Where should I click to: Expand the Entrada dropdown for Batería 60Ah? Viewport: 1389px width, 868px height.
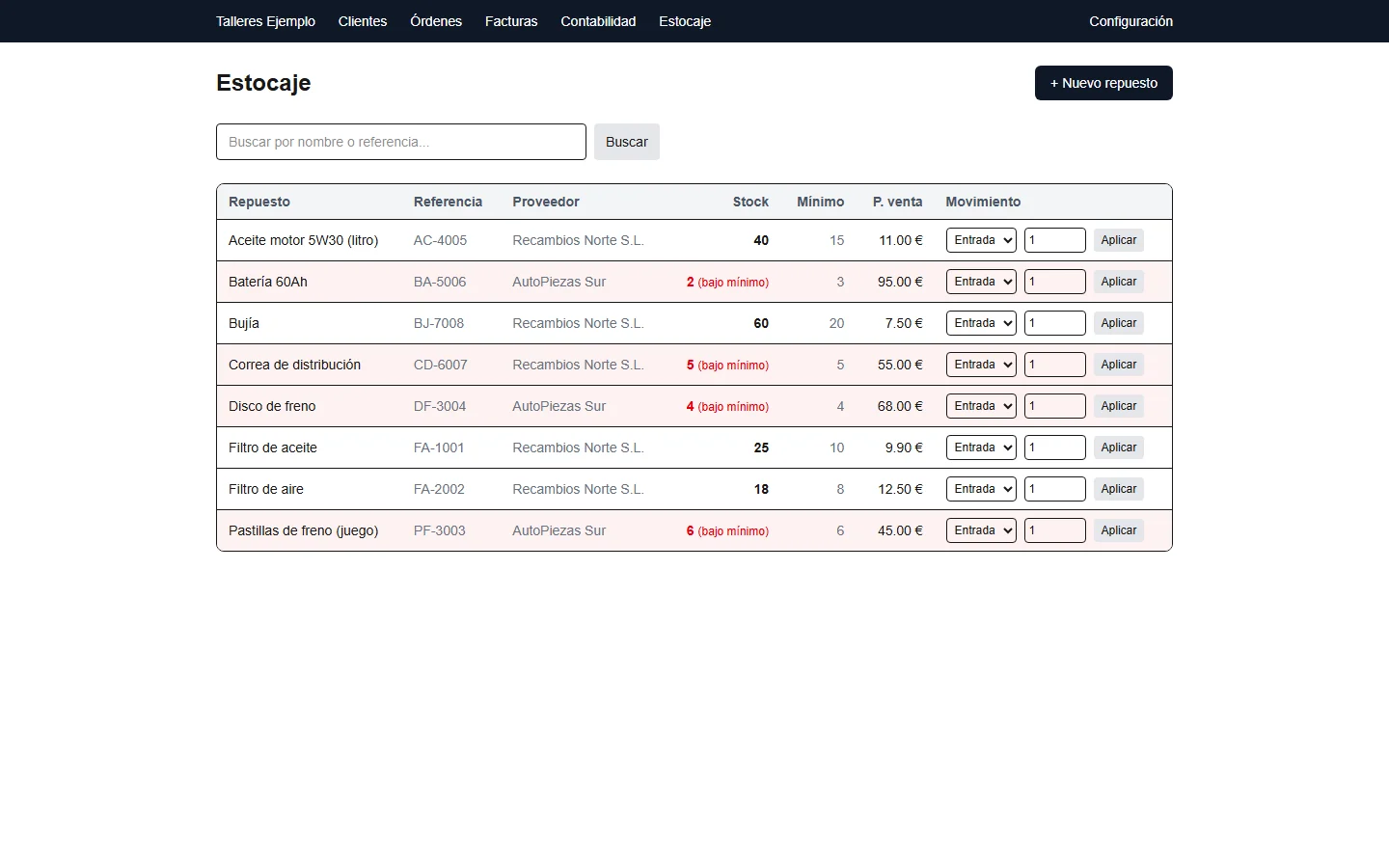[x=981, y=282]
